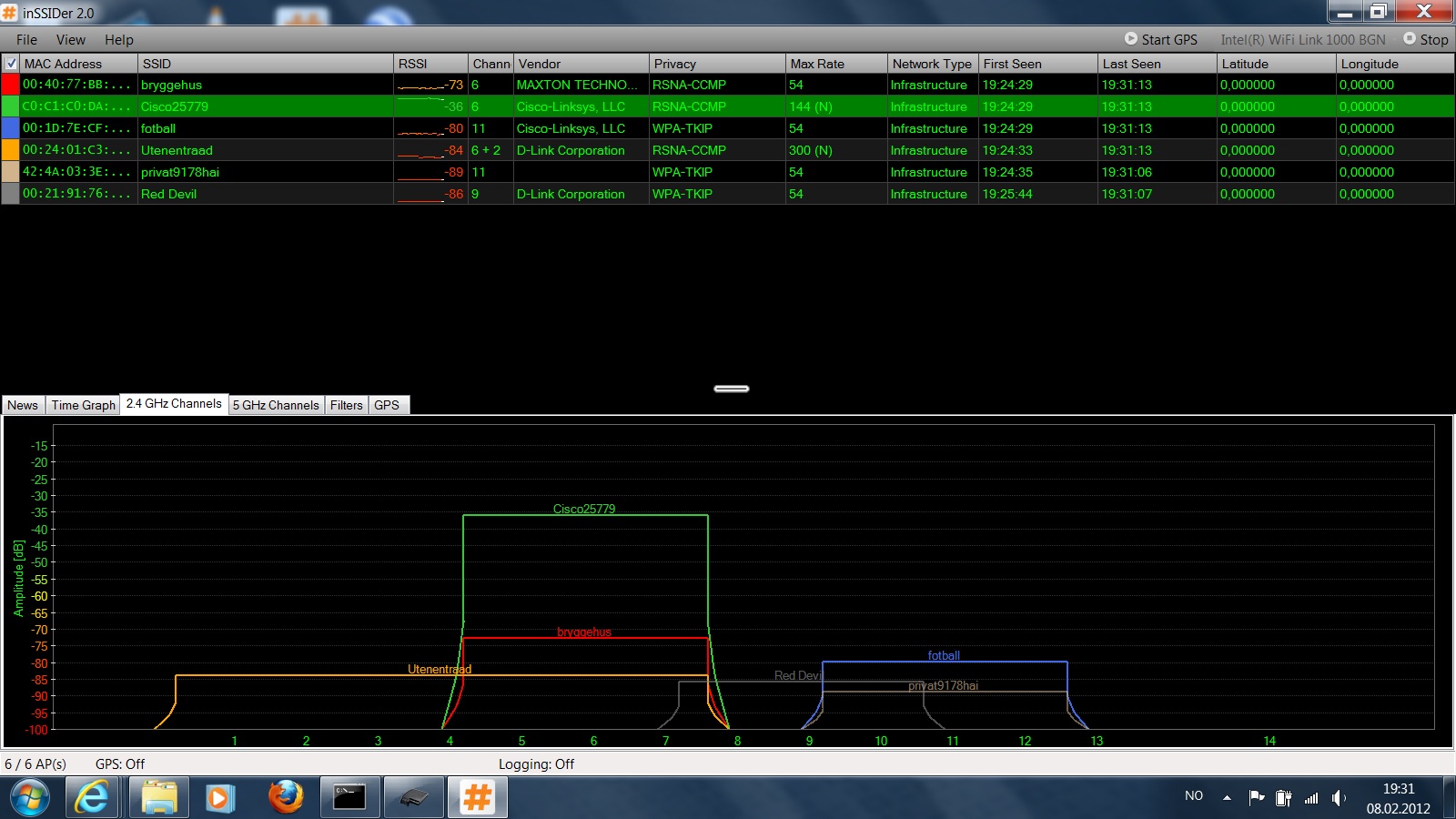Toggle the tan swatch for privat9178hai
Viewport: 1456px width, 819px height.
[10, 172]
